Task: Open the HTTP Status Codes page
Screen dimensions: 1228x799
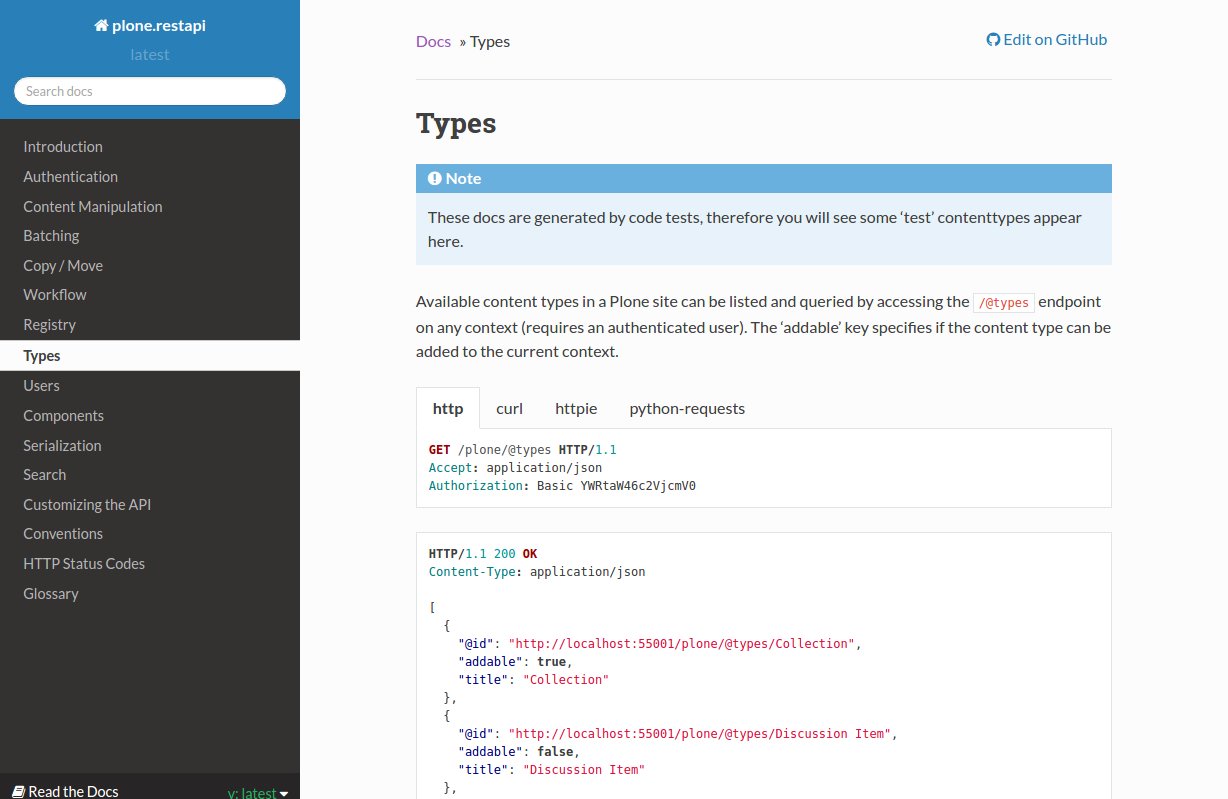Action: 84,564
